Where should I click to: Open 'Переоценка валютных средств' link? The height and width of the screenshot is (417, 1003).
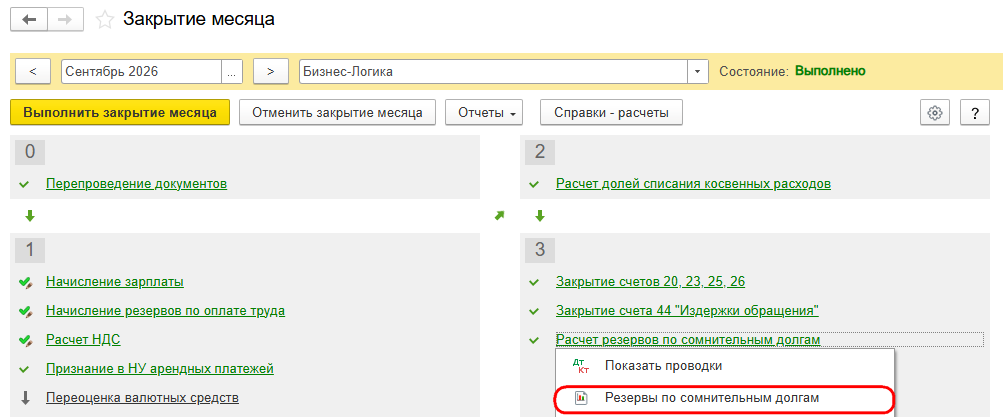[143, 398]
